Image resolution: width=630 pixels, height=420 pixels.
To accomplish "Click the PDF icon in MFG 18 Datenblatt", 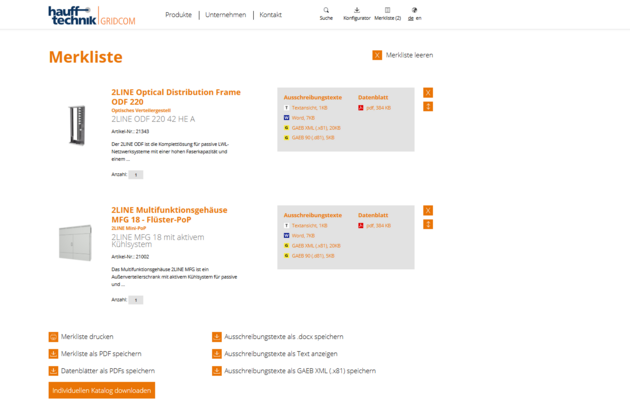I will pyautogui.click(x=361, y=225).
